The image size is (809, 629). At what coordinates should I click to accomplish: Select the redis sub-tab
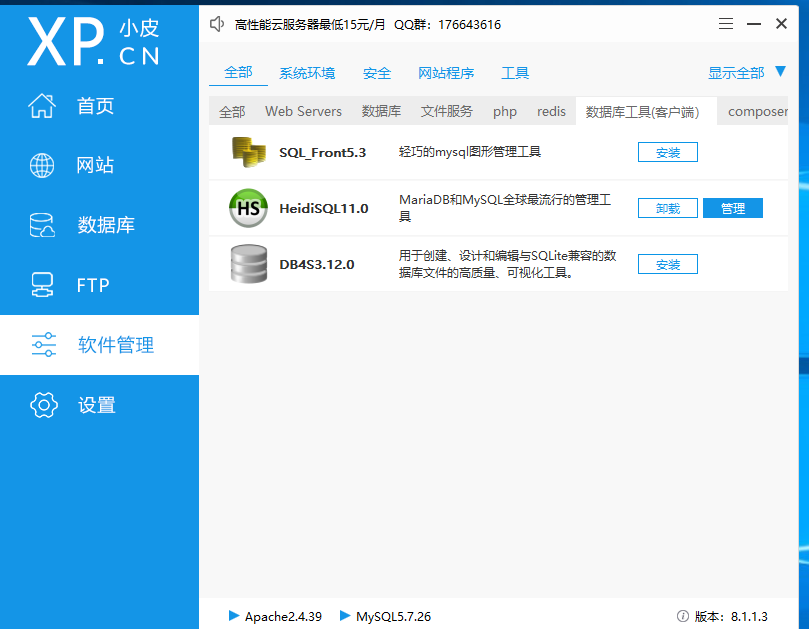click(551, 111)
